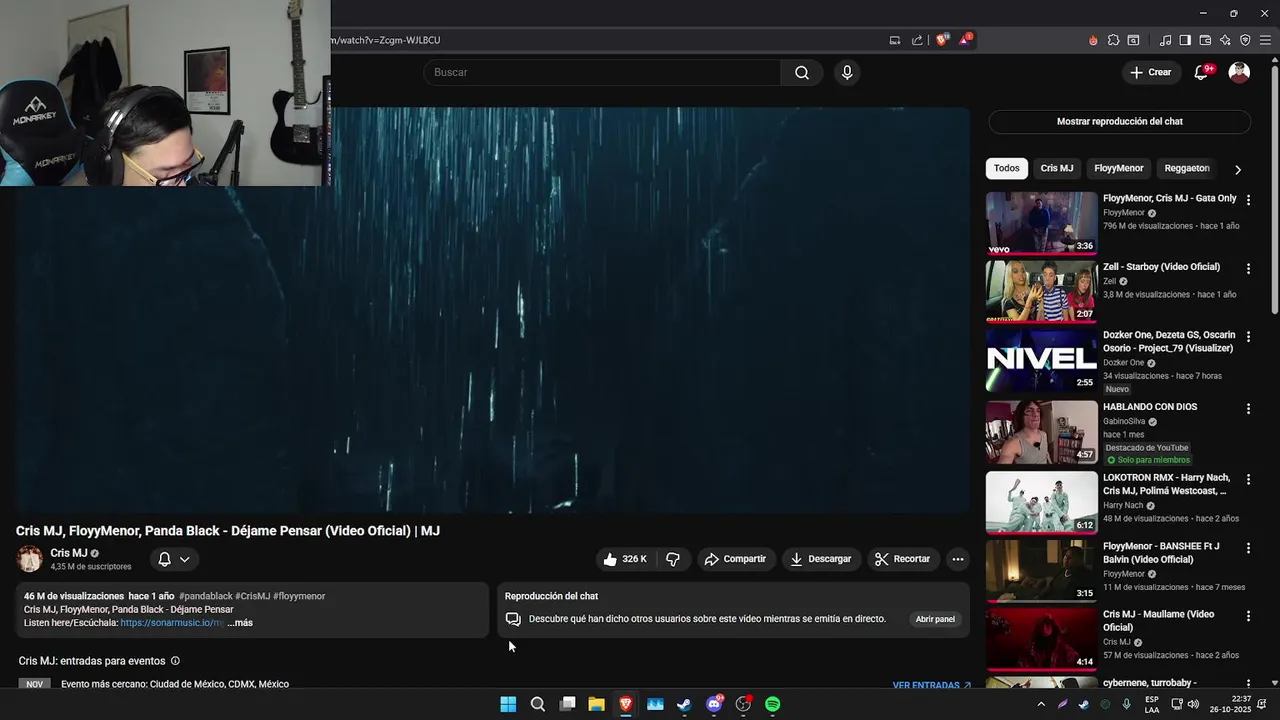Open Windows taskbar search
Image resolution: width=1280 pixels, height=720 pixels.
coord(538,704)
